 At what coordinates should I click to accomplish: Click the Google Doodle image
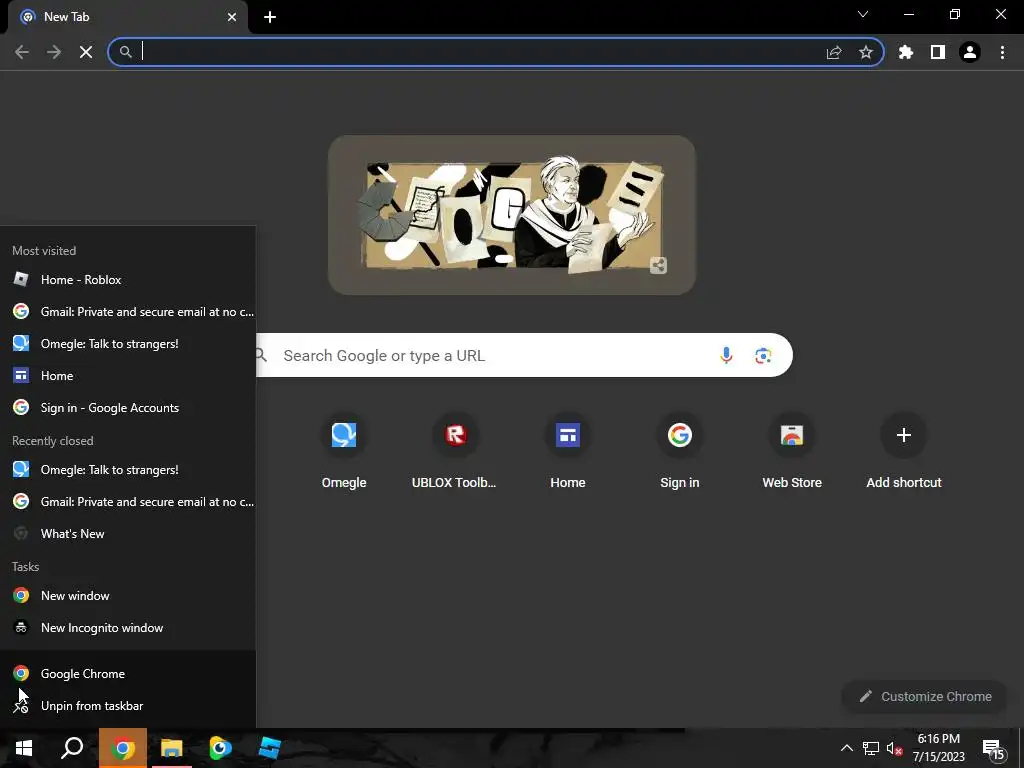pos(512,215)
